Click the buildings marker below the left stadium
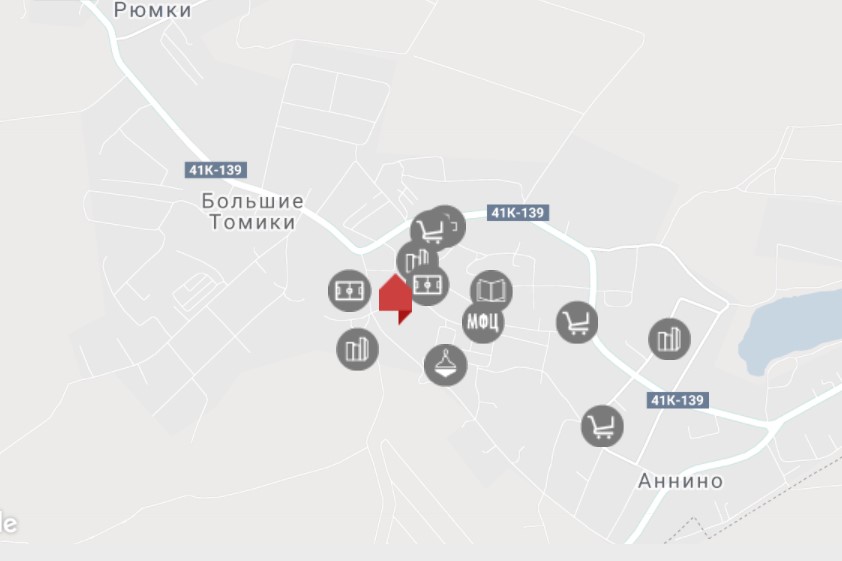Viewport: 842px width, 561px height. (358, 350)
